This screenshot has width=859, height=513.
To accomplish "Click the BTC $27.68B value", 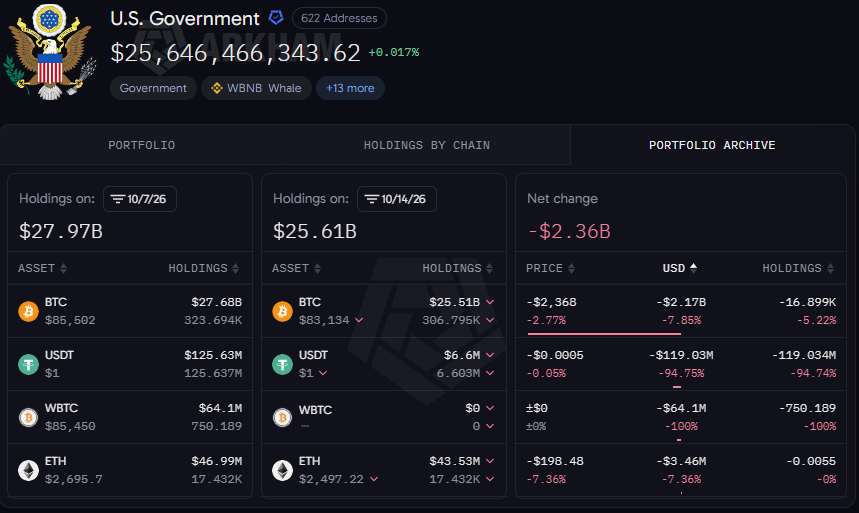I will 216,302.
